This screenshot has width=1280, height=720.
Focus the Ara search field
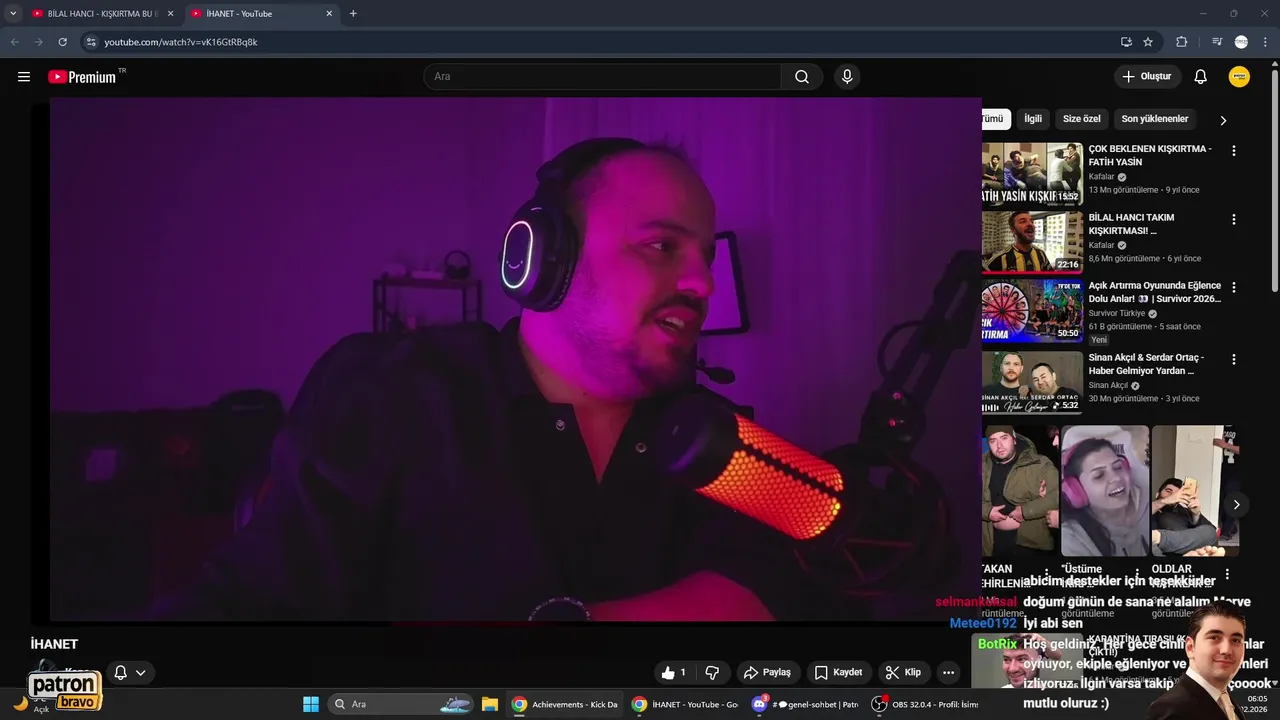click(602, 77)
